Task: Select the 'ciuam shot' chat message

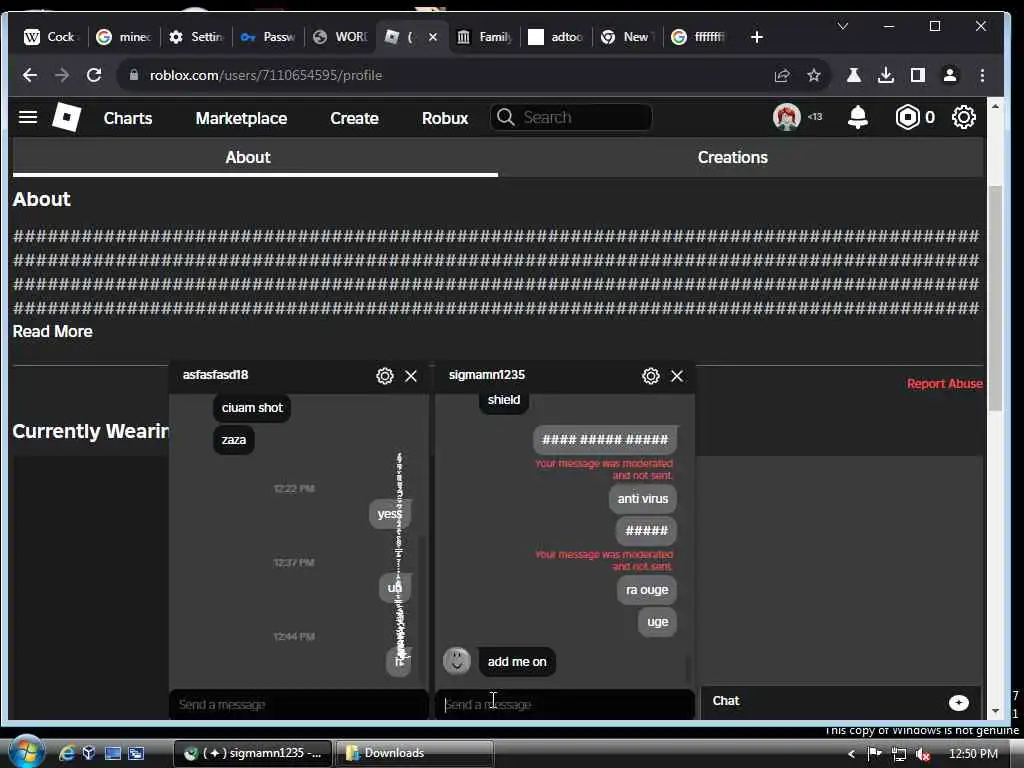Action: click(x=252, y=408)
